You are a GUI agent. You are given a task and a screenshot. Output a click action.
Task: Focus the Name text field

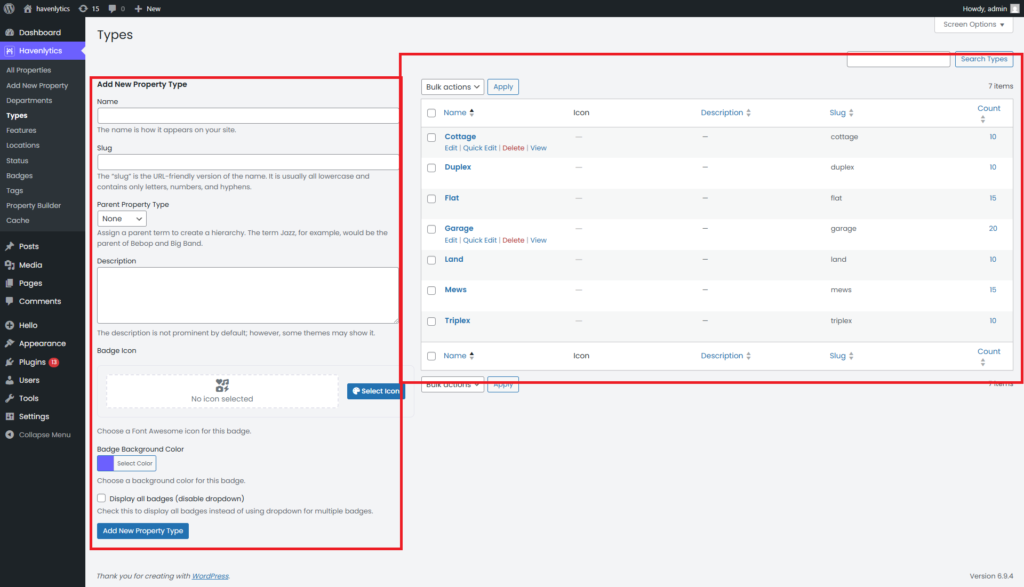click(x=248, y=116)
